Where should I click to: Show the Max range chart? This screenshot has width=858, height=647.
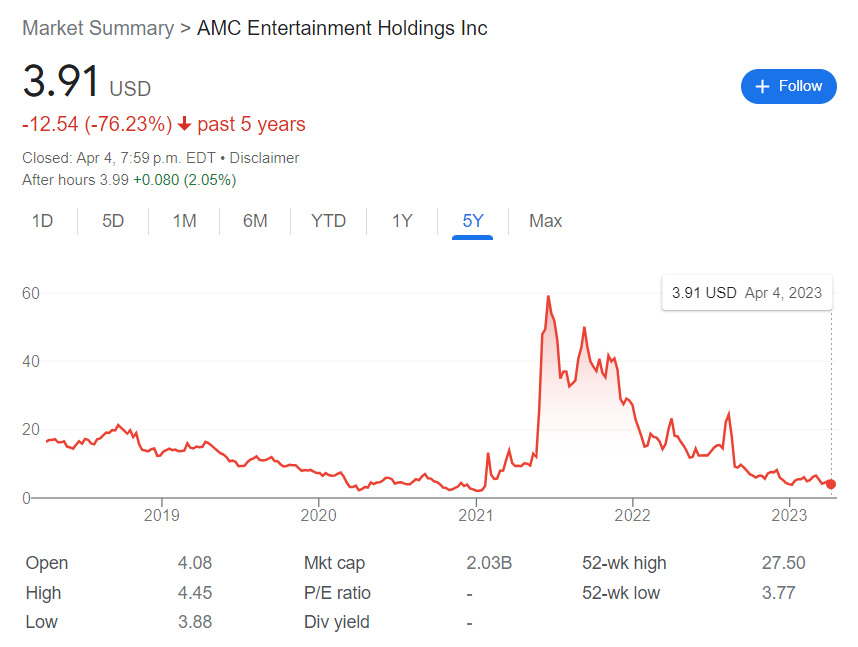tap(545, 221)
